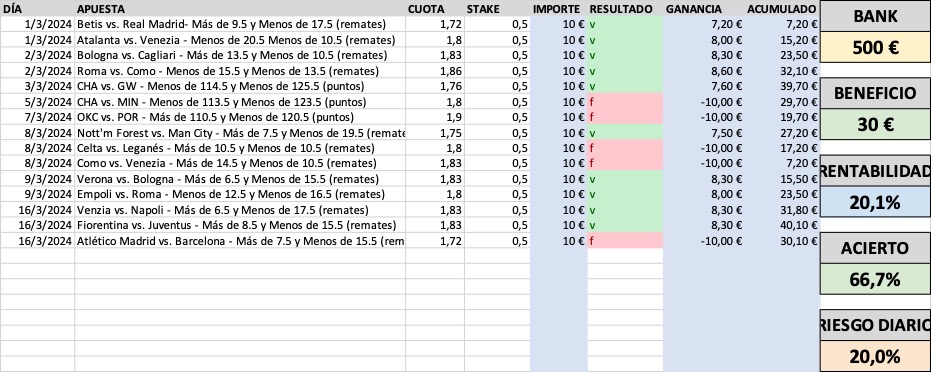Select the Atlético Madrid vs. Barcelona bet cell
This screenshot has width=931, height=372.
click(240, 240)
